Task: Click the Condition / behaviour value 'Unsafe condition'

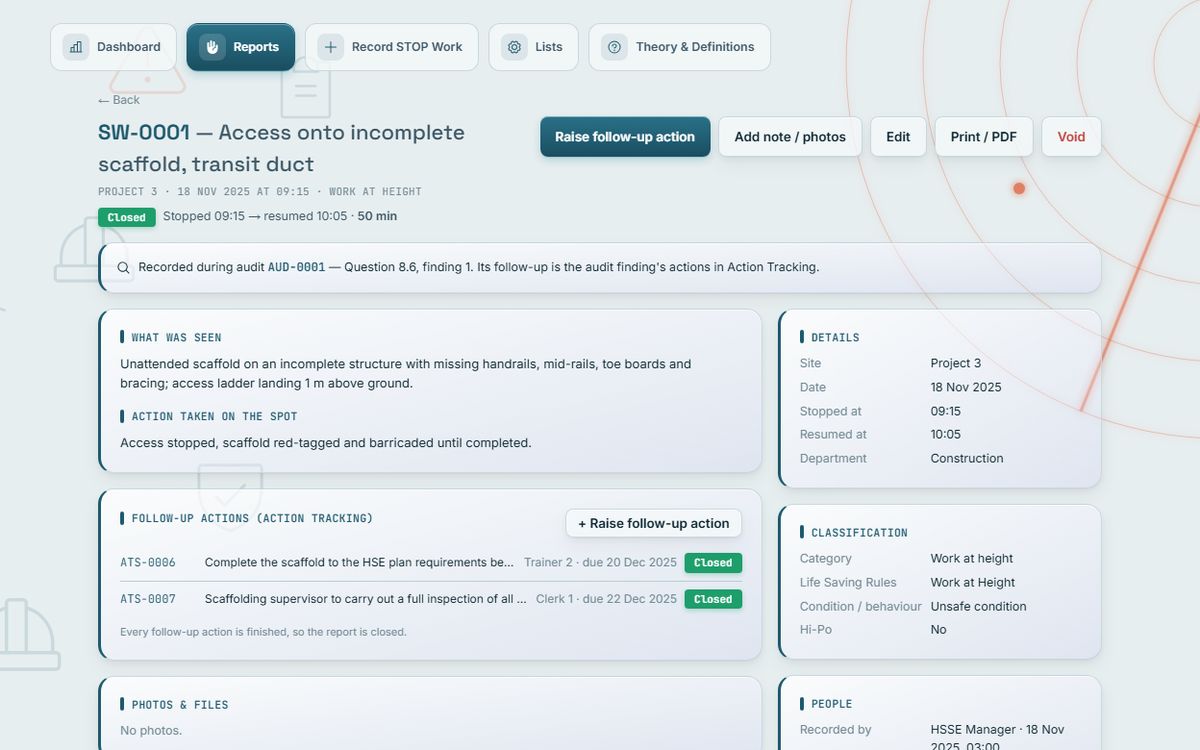Action: 978,606
